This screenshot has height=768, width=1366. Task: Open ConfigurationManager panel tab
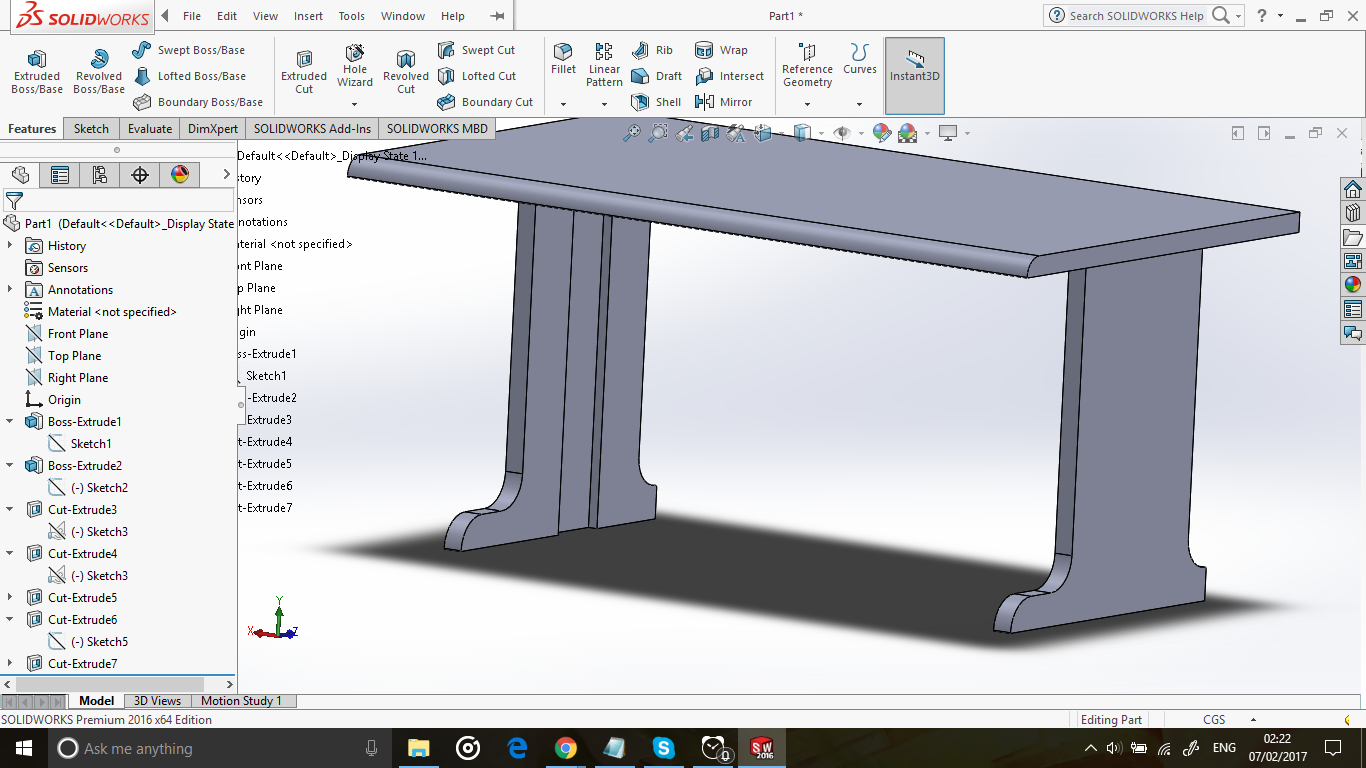click(100, 175)
